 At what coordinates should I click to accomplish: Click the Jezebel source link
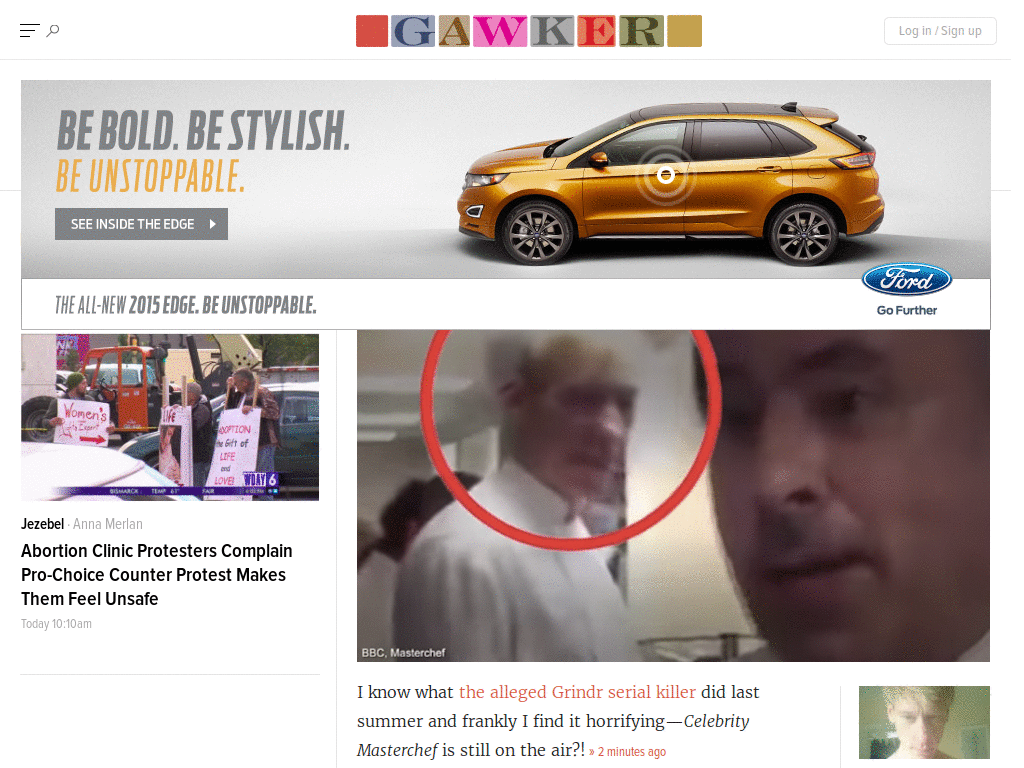(42, 524)
